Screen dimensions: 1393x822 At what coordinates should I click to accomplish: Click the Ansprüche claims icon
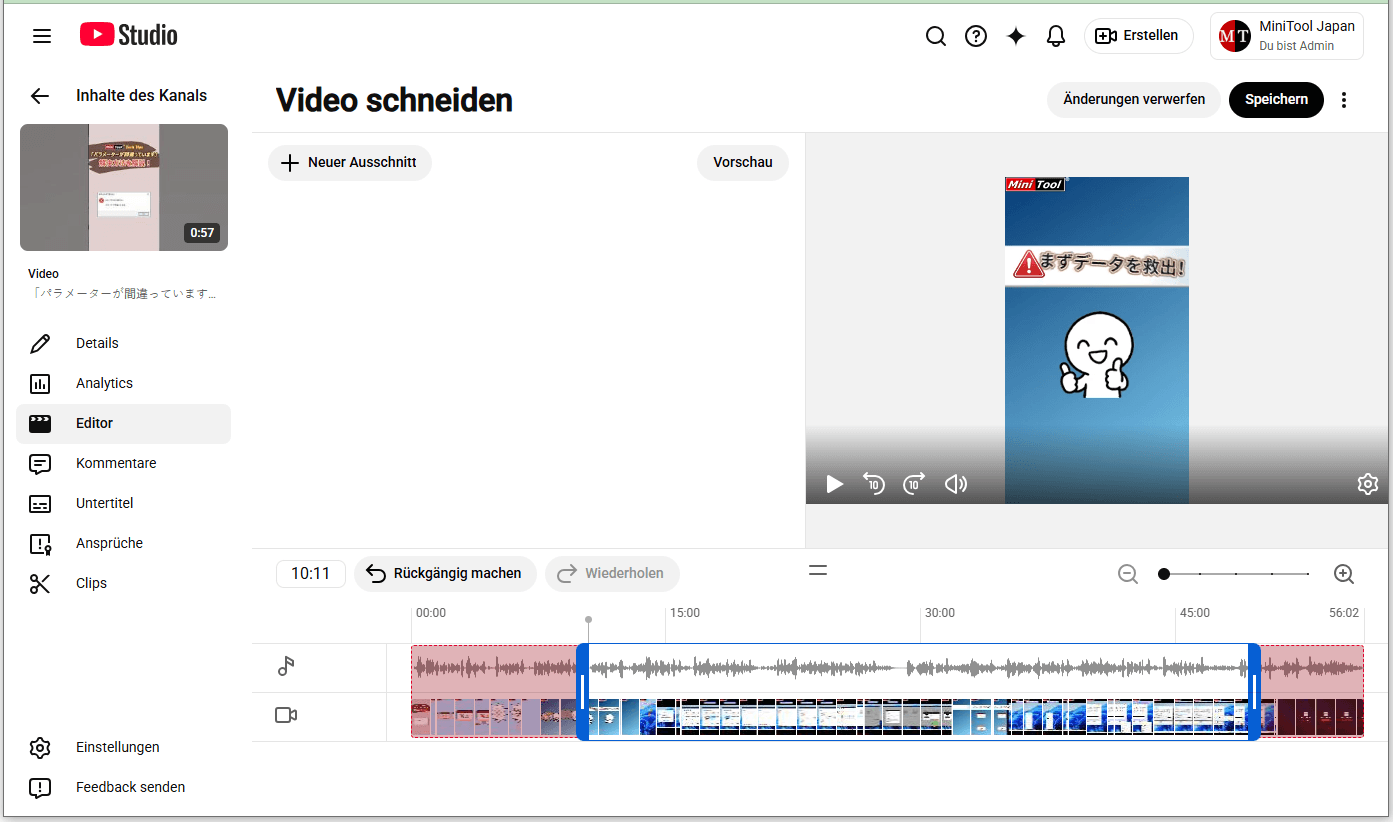(40, 544)
